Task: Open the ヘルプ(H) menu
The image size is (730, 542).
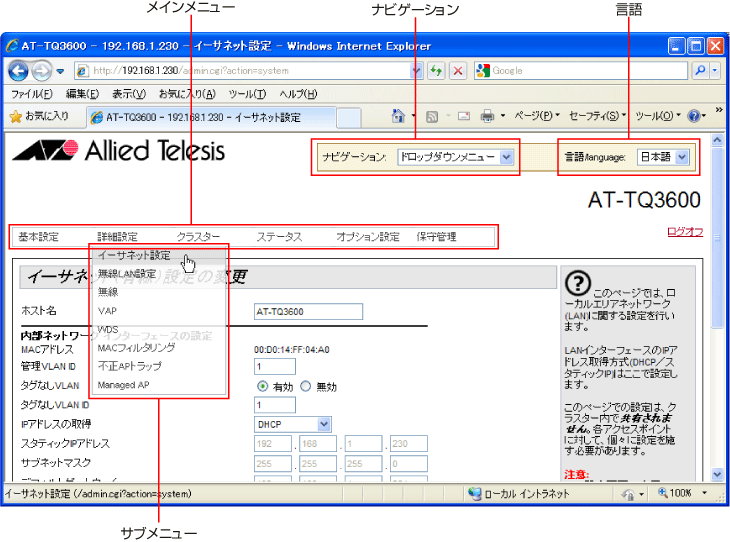Action: click(x=298, y=94)
